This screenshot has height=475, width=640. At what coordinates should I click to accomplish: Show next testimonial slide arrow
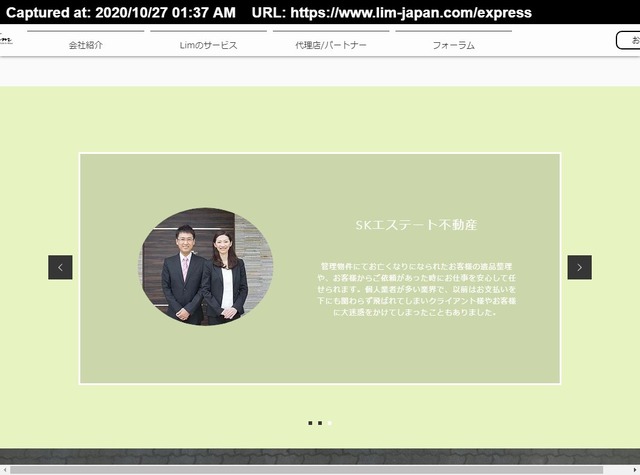[579, 267]
